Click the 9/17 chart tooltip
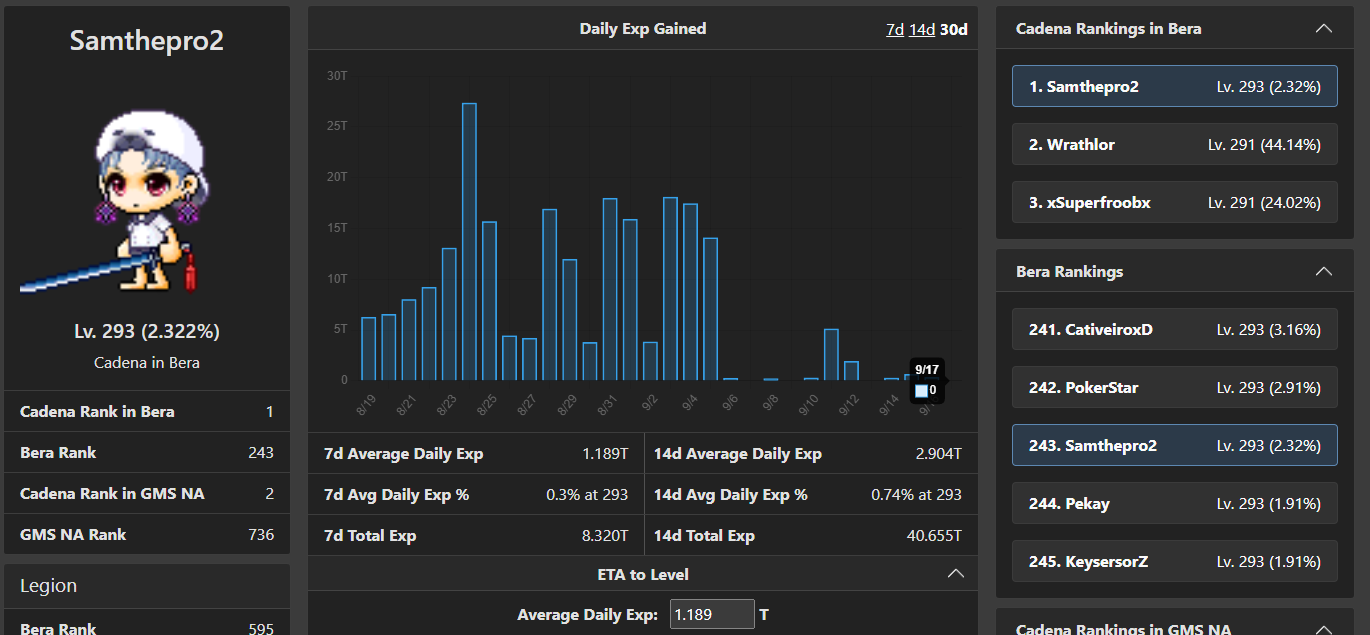Screen dimensions: 1370x635 click(927, 380)
